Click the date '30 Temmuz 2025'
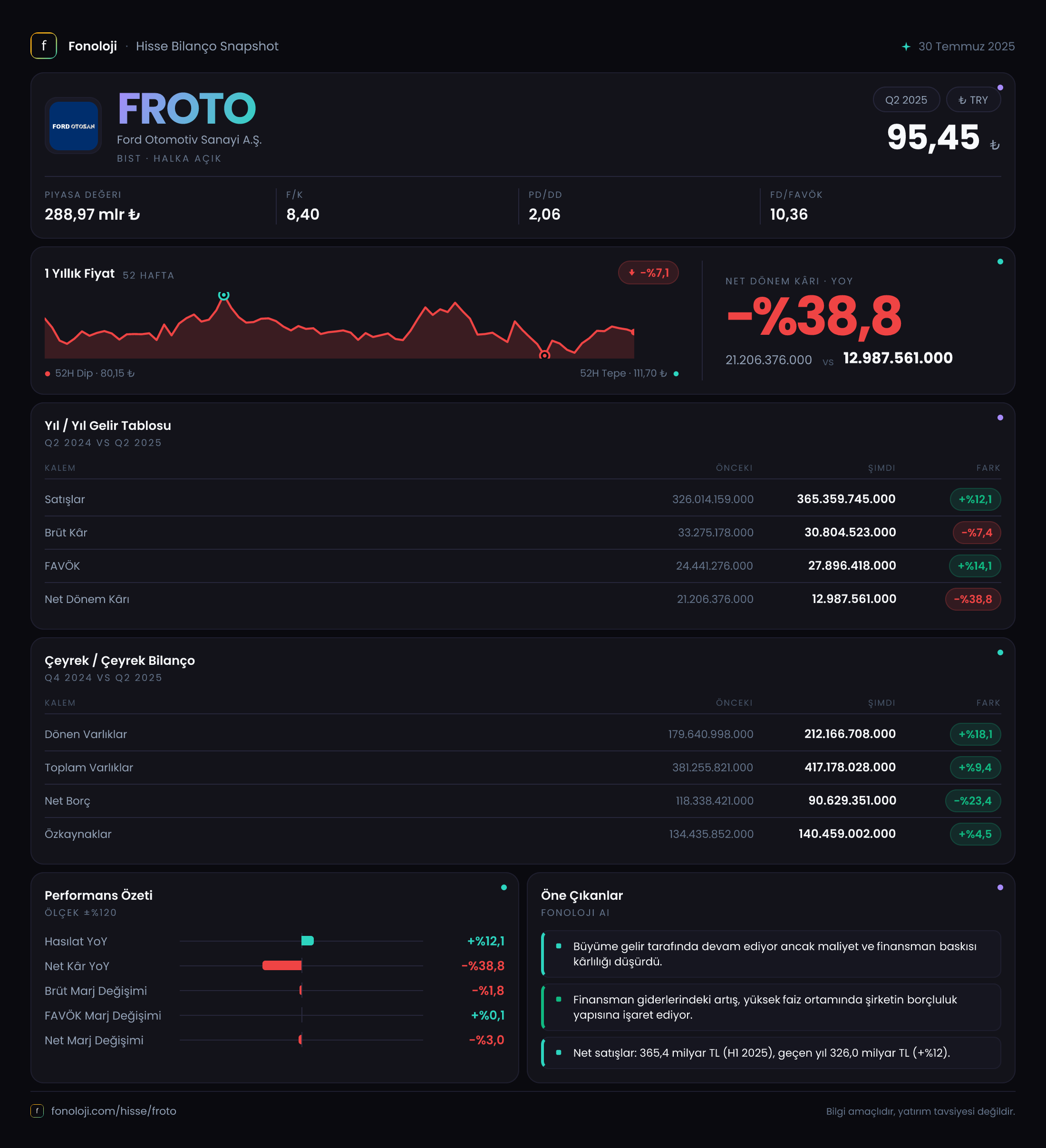The width and height of the screenshot is (1046, 1148). pos(966,47)
